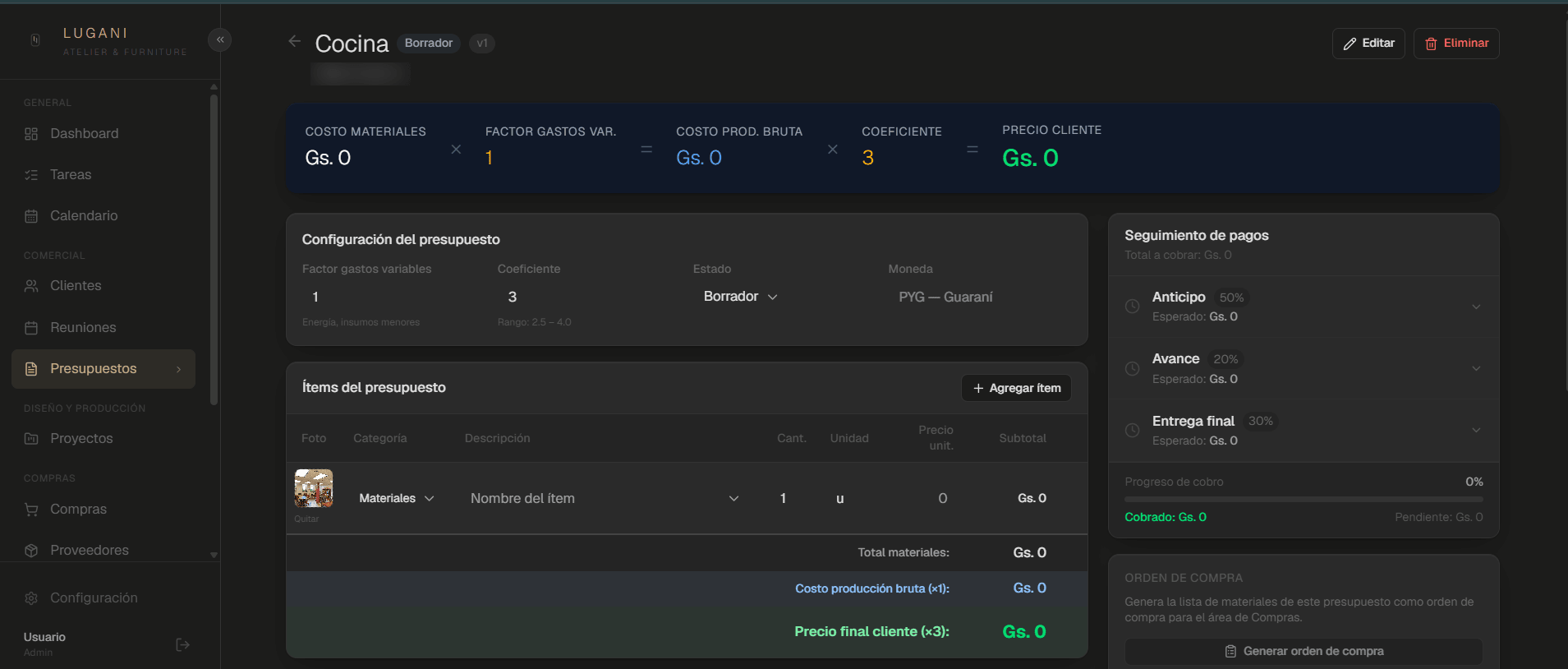
Task: Click the Tareas checklist icon
Action: click(31, 175)
